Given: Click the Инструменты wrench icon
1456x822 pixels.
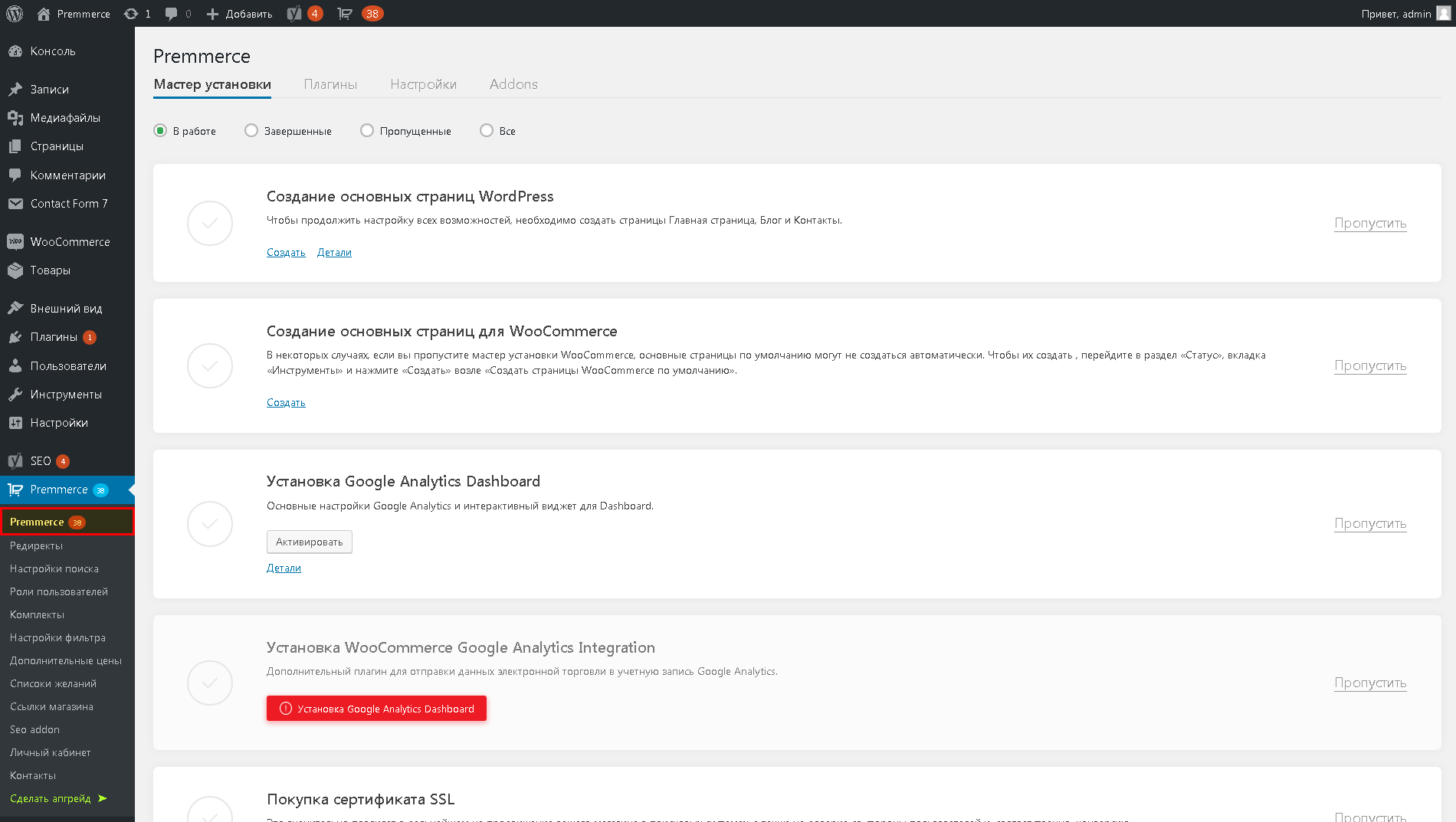Looking at the screenshot, I should [15, 395].
